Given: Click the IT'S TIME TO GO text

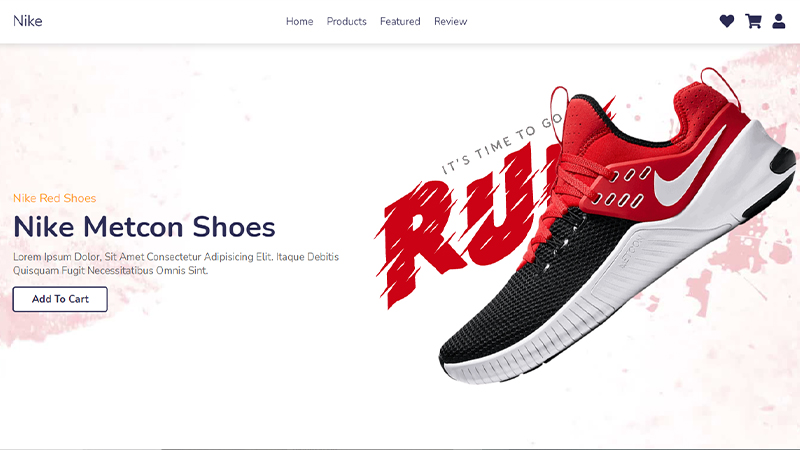Looking at the screenshot, I should point(502,144).
